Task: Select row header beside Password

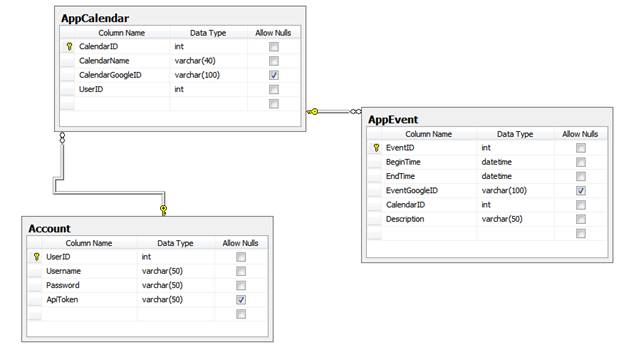Action: pos(35,286)
